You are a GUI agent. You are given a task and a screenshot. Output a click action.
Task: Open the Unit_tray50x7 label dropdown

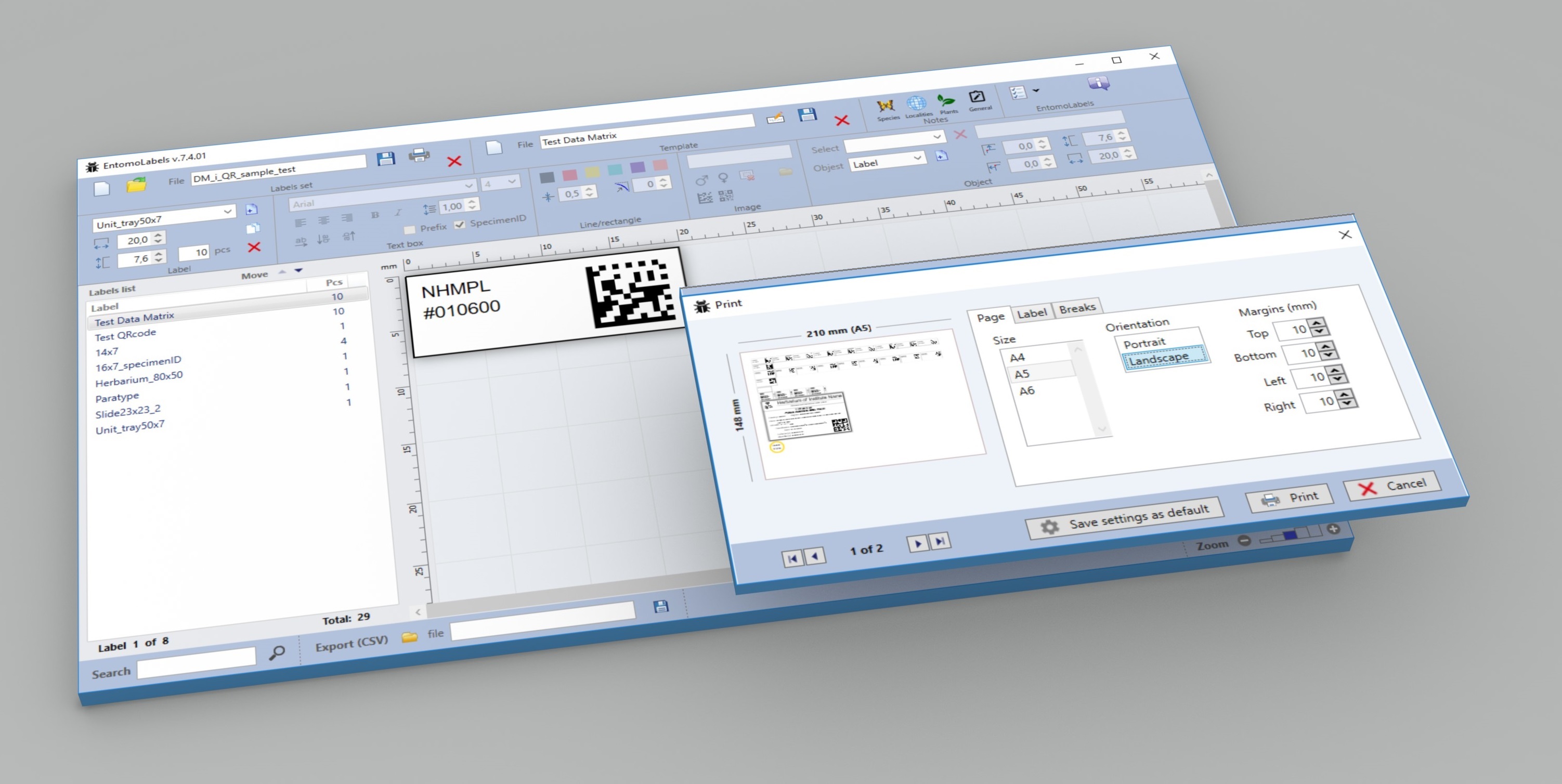pos(227,211)
